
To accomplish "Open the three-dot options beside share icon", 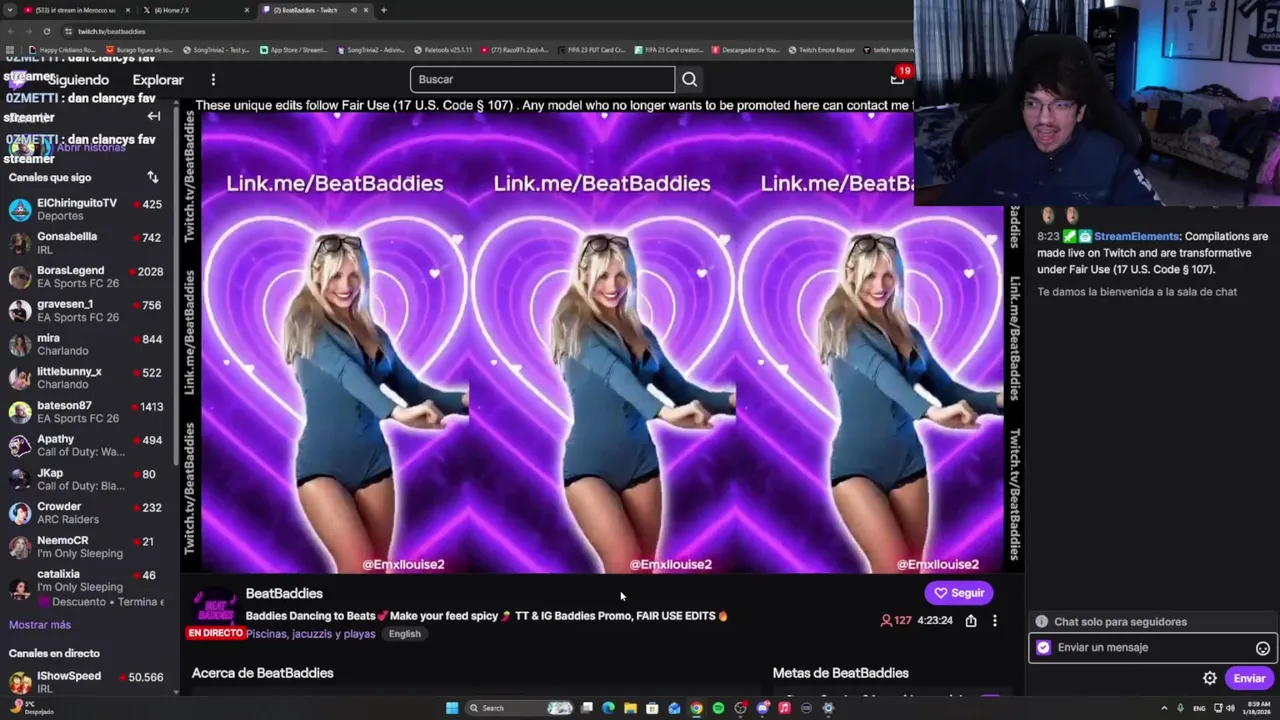I will tap(994, 621).
